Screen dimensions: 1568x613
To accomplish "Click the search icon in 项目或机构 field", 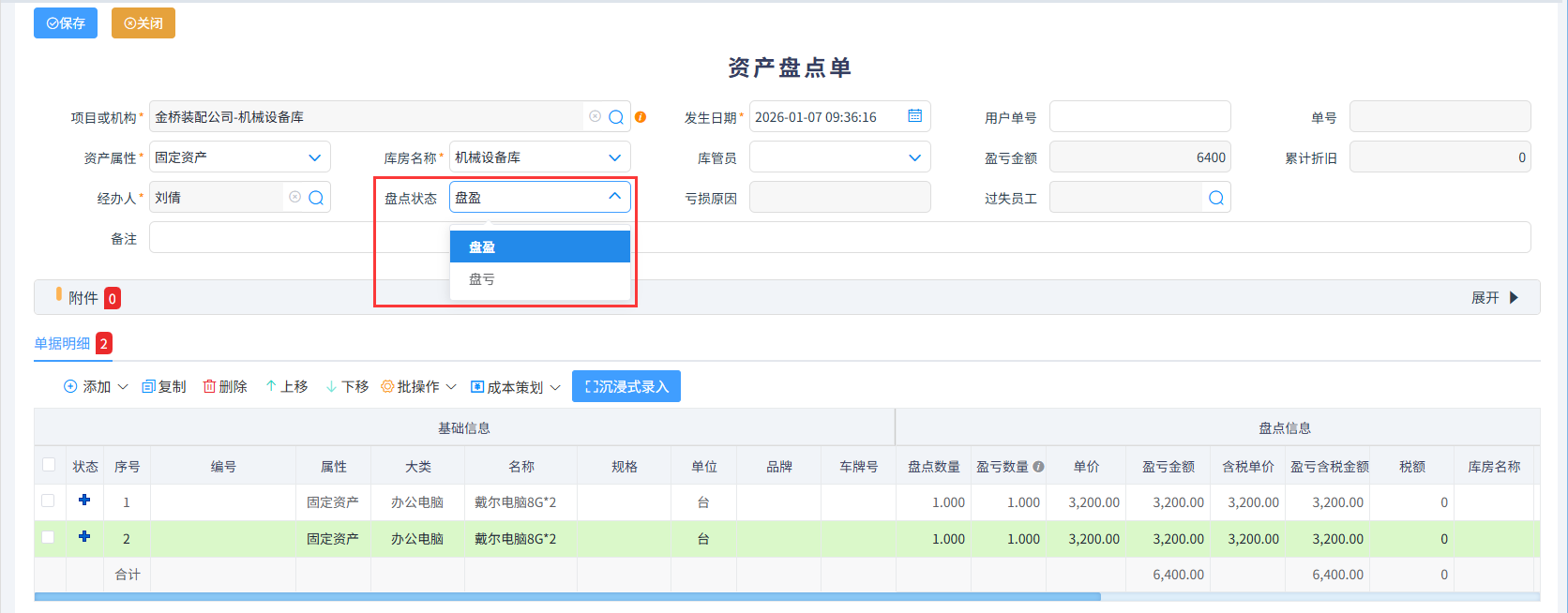I will tap(616, 117).
